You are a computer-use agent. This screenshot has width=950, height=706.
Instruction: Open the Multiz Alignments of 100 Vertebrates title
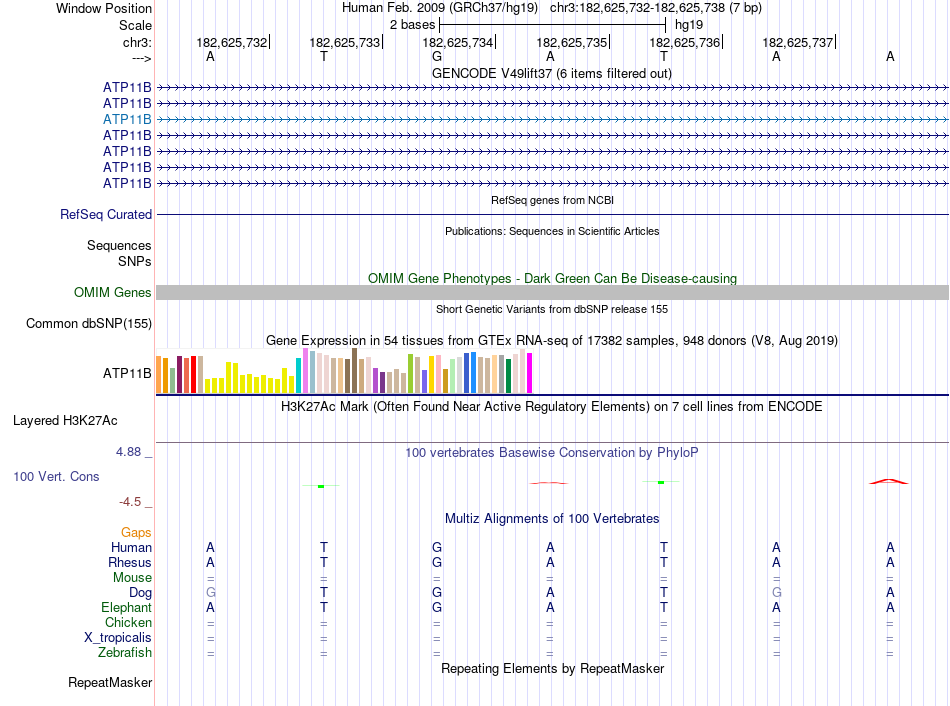[552, 518]
